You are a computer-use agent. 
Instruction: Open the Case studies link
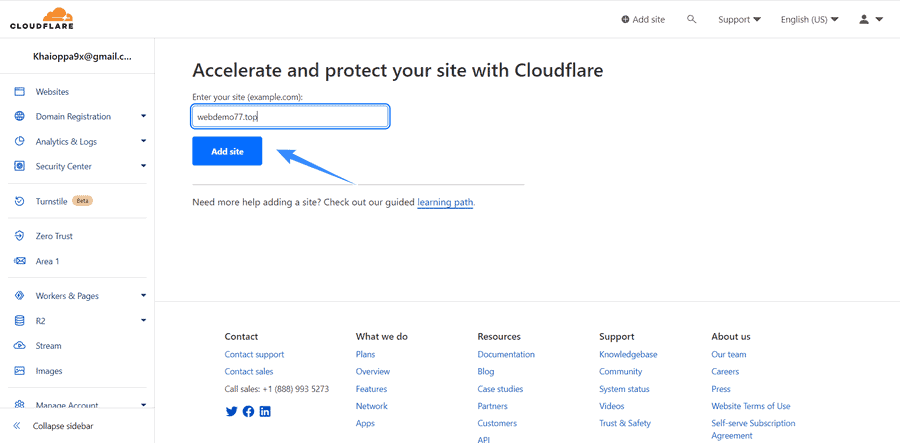[500, 389]
